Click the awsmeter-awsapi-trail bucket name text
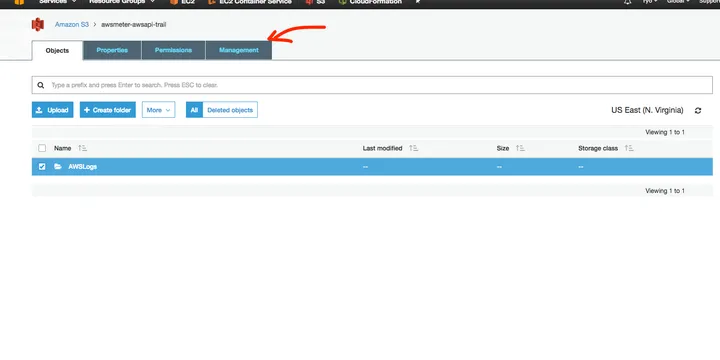Image resolution: width=720 pixels, height=360 pixels. pyautogui.click(x=134, y=25)
